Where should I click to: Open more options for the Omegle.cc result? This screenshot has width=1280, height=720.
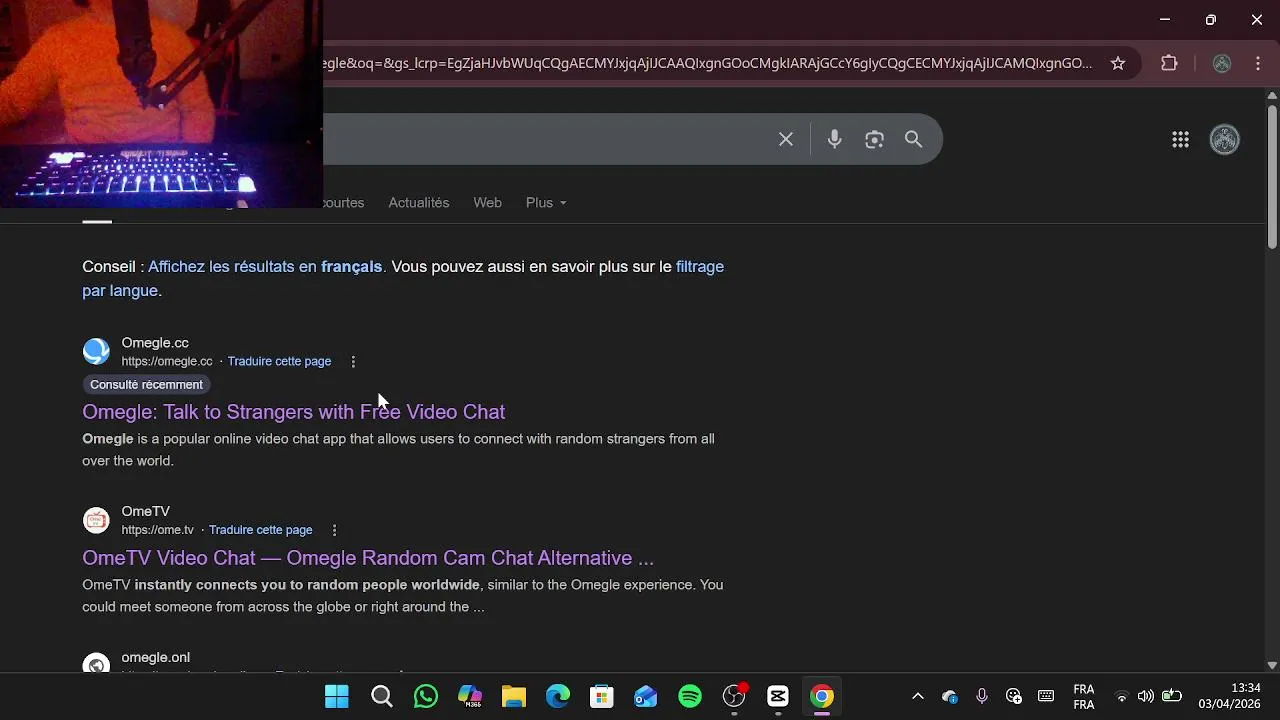pos(353,362)
